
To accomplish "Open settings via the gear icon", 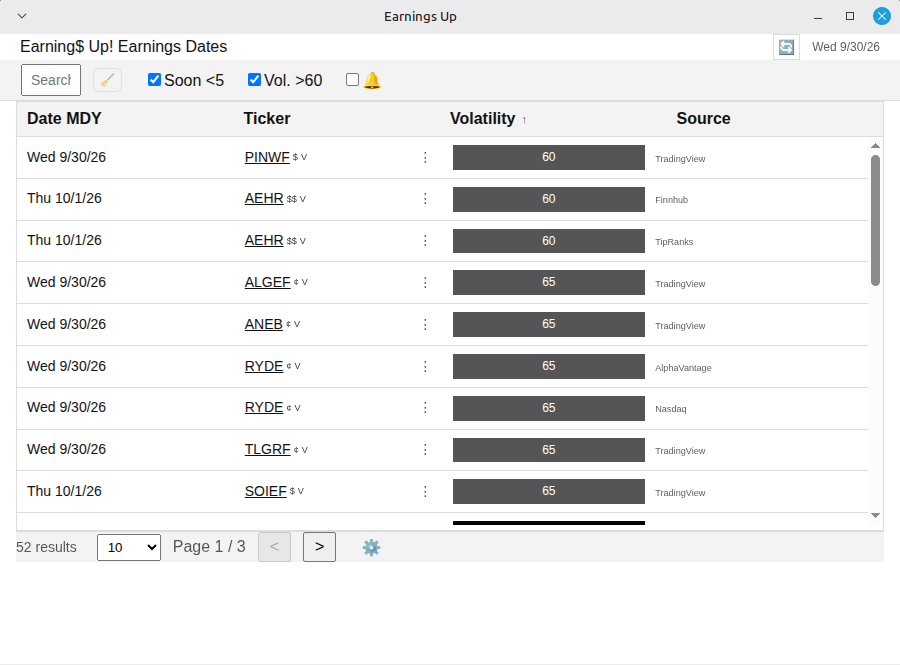I will (x=371, y=547).
